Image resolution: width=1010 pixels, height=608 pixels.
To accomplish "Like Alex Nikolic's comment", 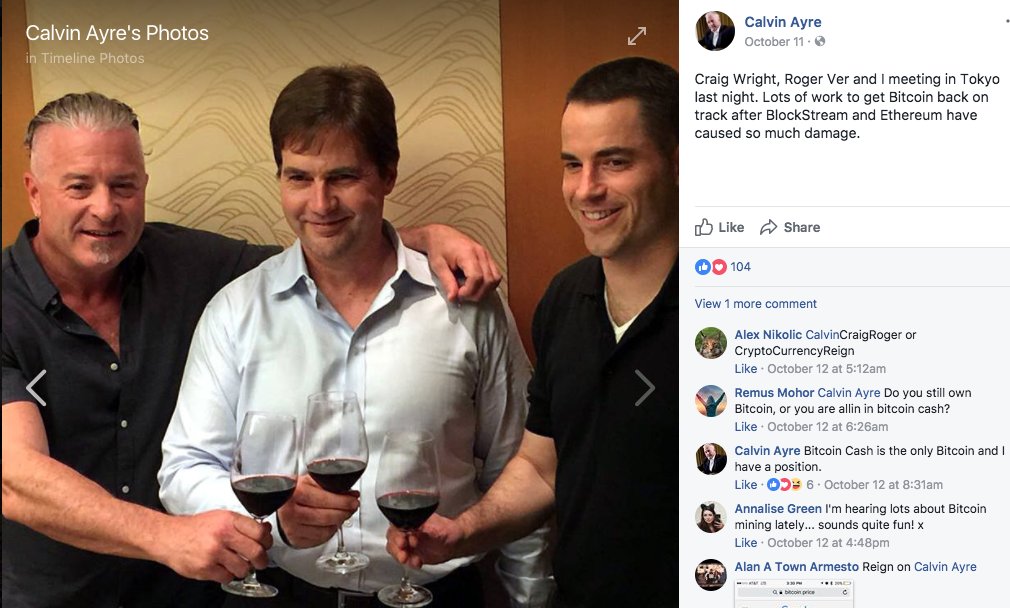I will pyautogui.click(x=746, y=369).
